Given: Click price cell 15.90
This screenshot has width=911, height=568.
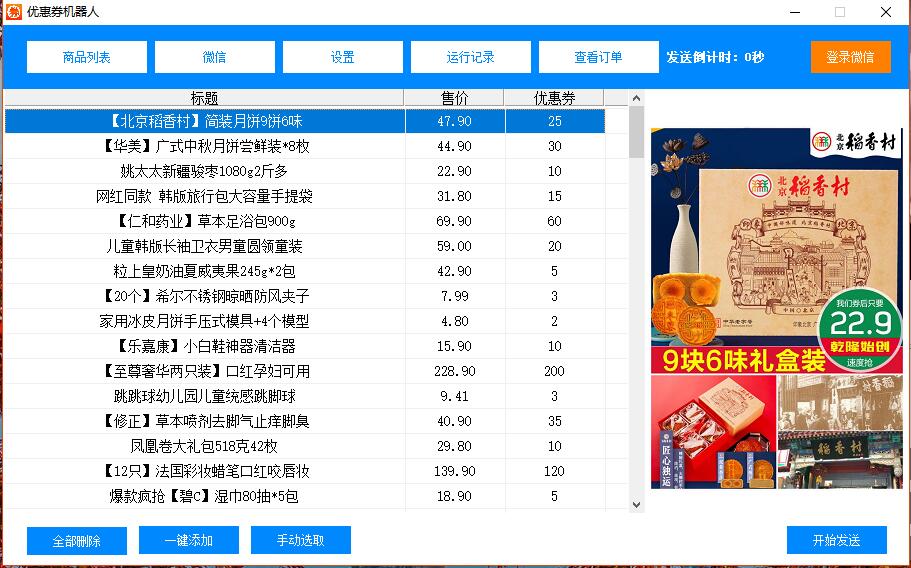Looking at the screenshot, I should [x=455, y=346].
